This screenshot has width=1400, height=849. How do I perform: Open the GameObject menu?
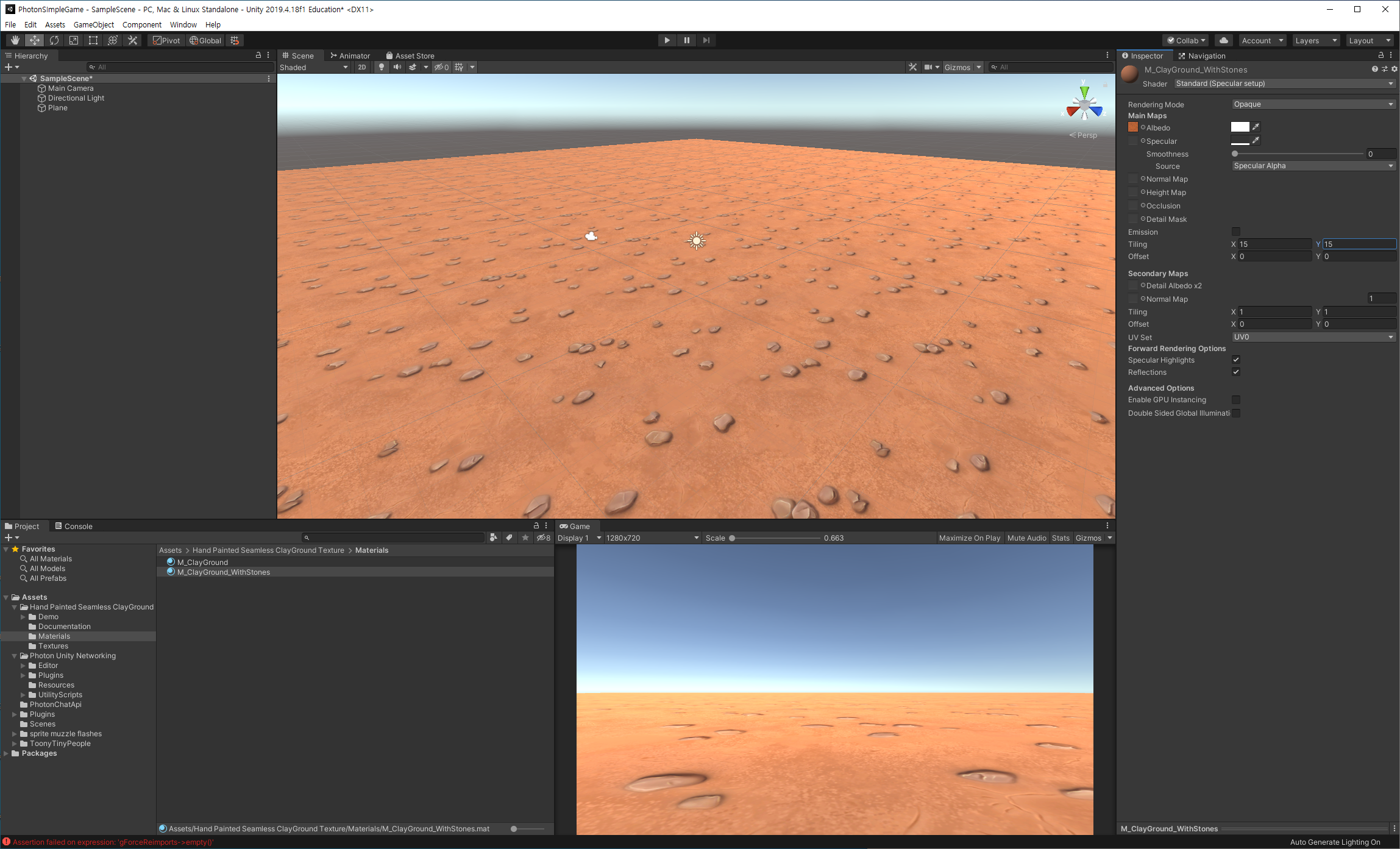point(93,24)
